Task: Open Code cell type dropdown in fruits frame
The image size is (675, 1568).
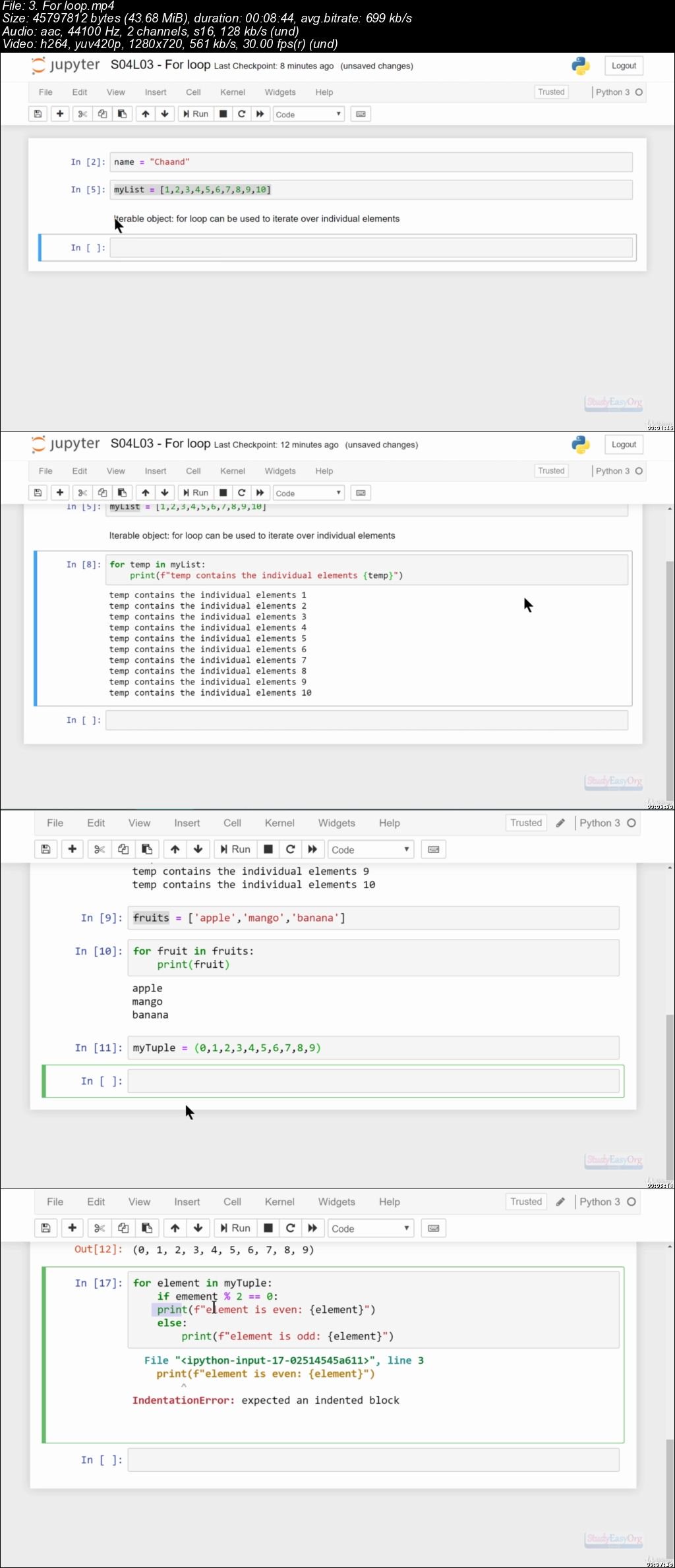Action: coord(371,849)
